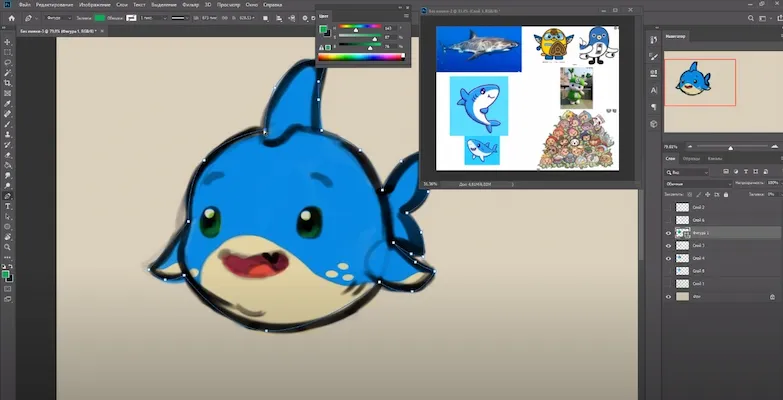This screenshot has height=400, width=783.
Task: Toggle visibility of the Фон layer
Action: coord(668,297)
